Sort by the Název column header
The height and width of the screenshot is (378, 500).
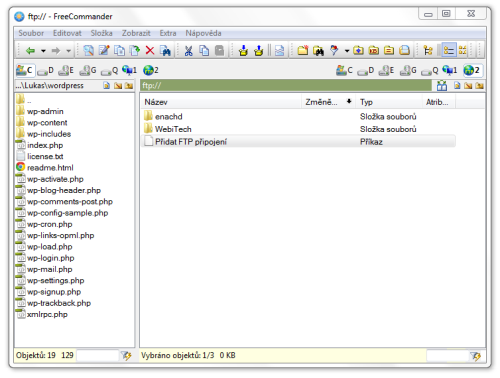[x=222, y=102]
